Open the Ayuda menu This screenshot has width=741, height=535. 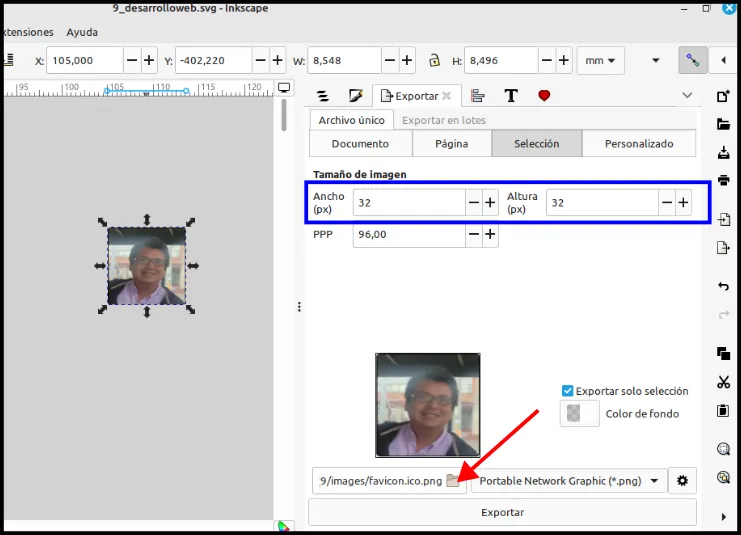[x=82, y=32]
